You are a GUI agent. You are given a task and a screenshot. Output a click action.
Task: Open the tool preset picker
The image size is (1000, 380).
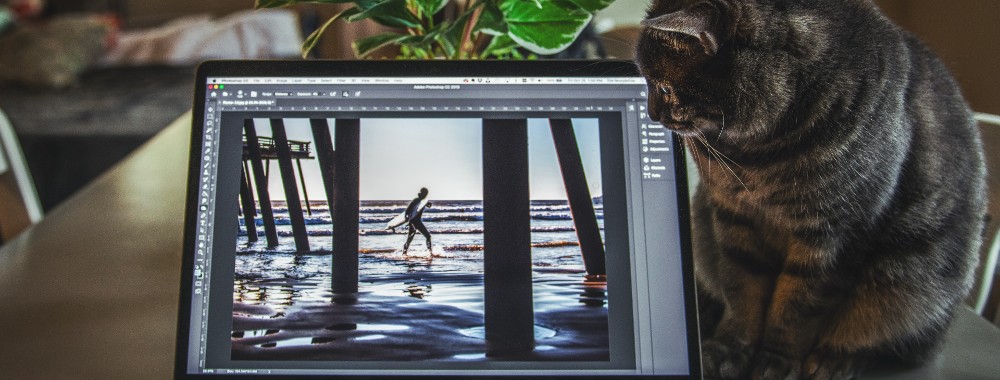pyautogui.click(x=226, y=94)
